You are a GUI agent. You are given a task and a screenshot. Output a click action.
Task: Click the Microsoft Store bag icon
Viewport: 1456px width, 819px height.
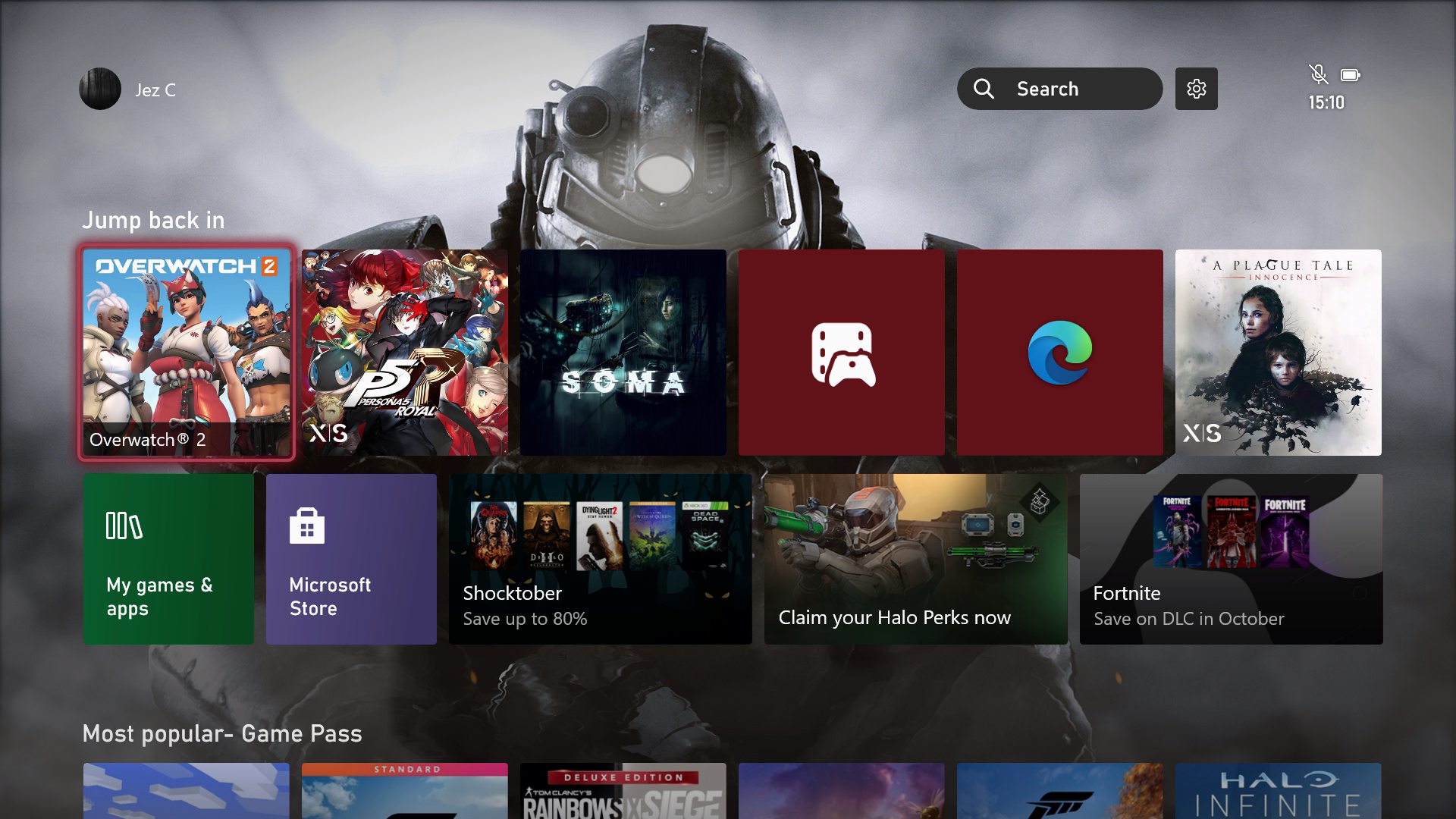(307, 526)
